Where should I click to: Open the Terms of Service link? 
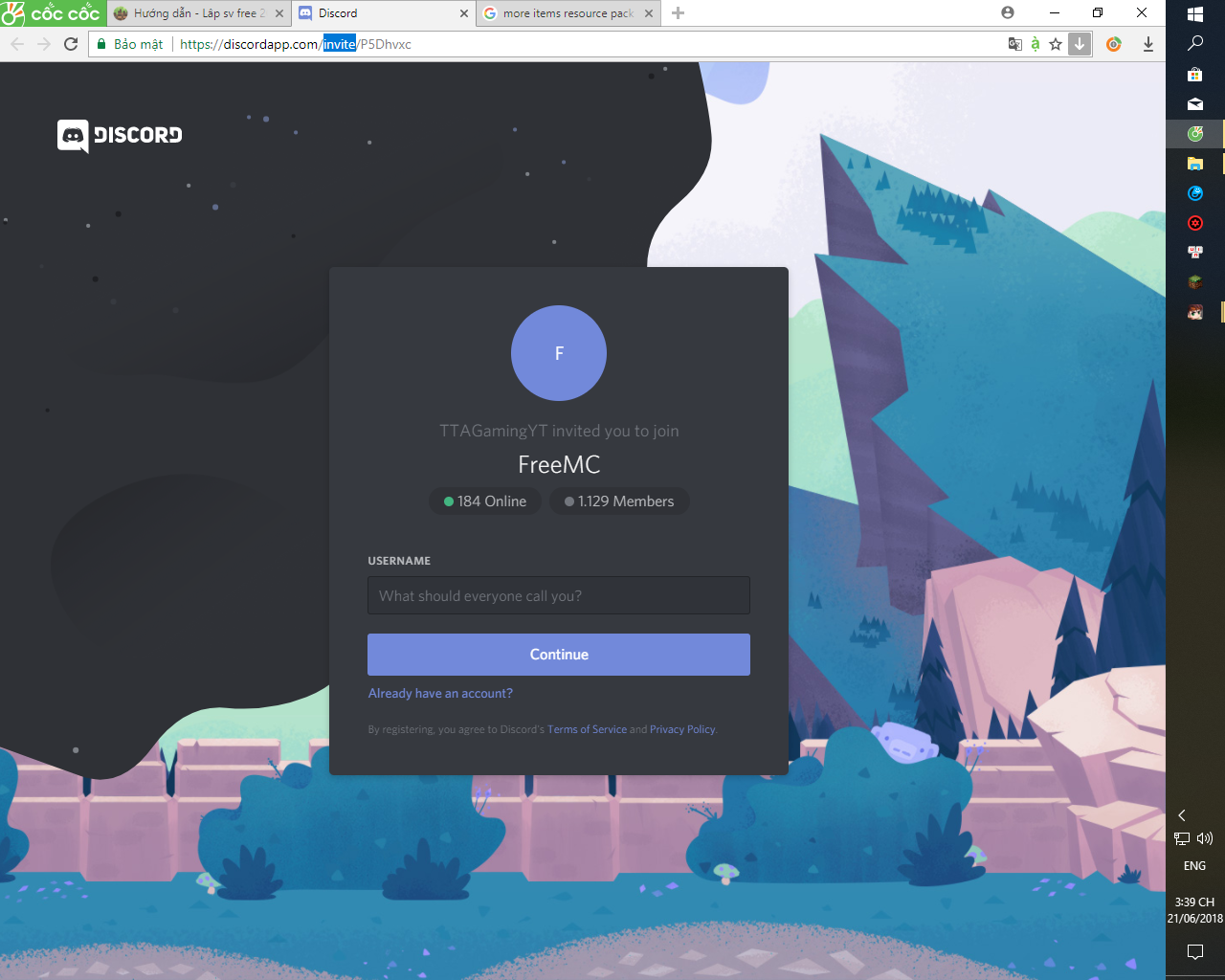(x=587, y=729)
